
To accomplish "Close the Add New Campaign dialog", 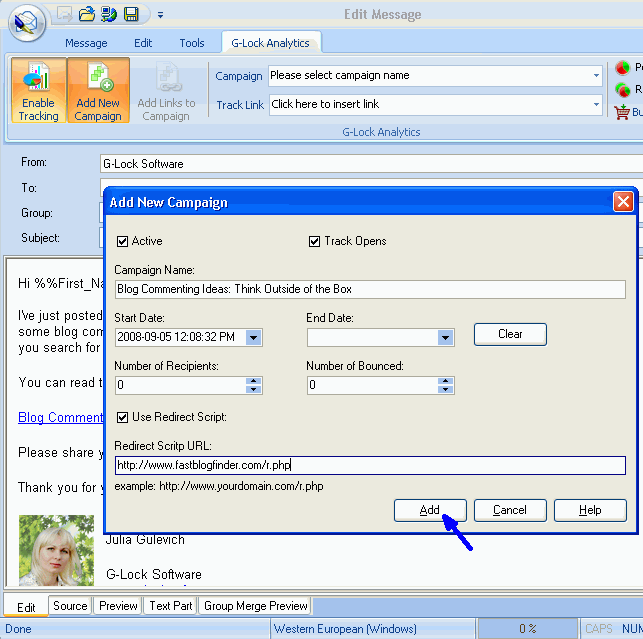I will 623,202.
